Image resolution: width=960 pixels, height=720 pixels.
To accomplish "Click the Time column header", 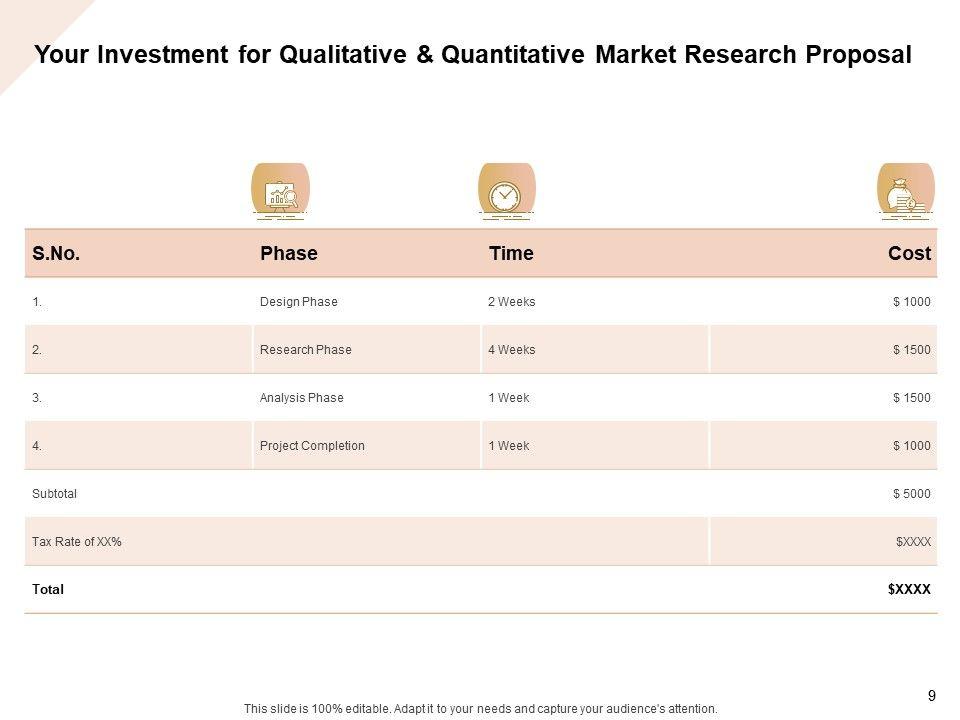I will tap(511, 254).
